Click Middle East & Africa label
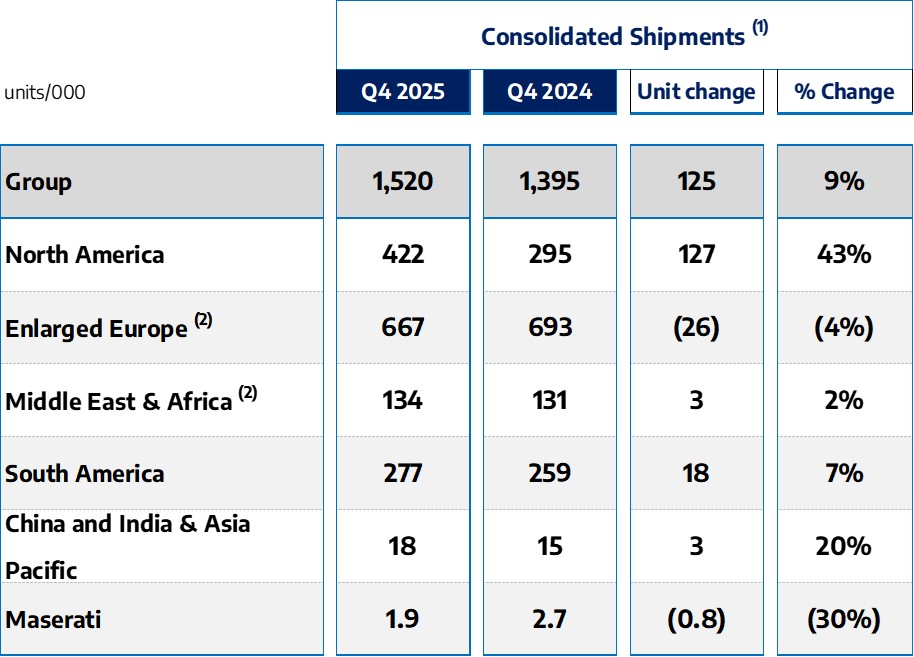Viewport: 914px width, 657px height. [x=119, y=402]
